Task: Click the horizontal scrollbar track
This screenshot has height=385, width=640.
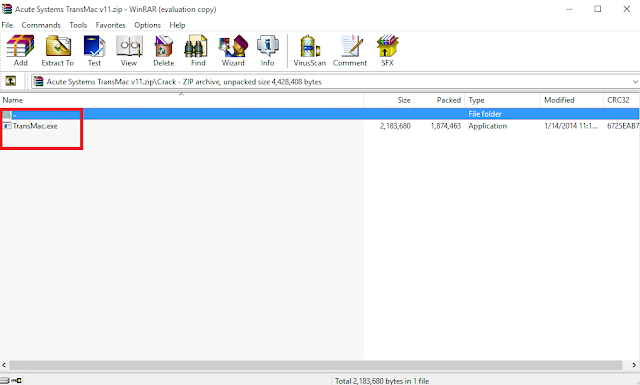Action: pos(316,365)
